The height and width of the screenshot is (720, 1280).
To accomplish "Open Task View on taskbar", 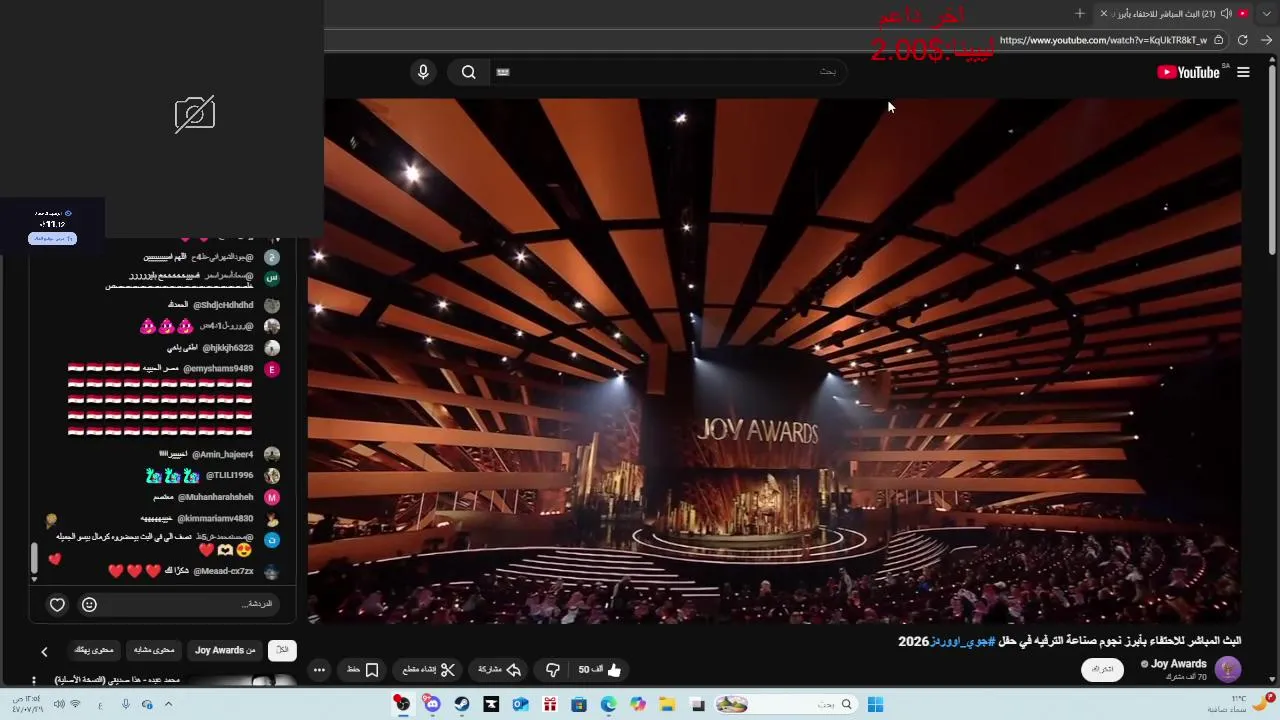I will pos(698,704).
